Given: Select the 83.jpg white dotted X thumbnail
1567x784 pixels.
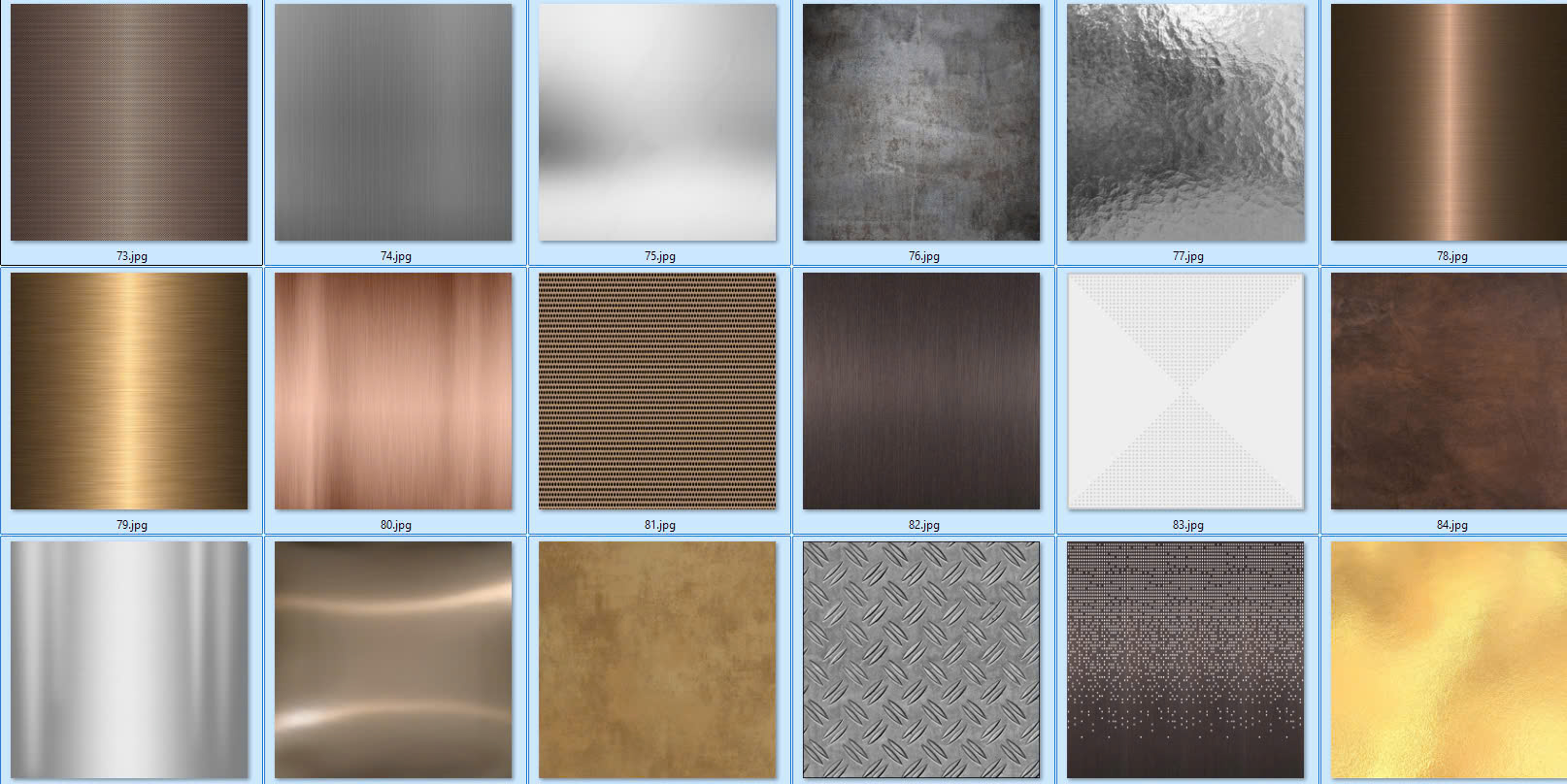Looking at the screenshot, I should [x=1185, y=391].
